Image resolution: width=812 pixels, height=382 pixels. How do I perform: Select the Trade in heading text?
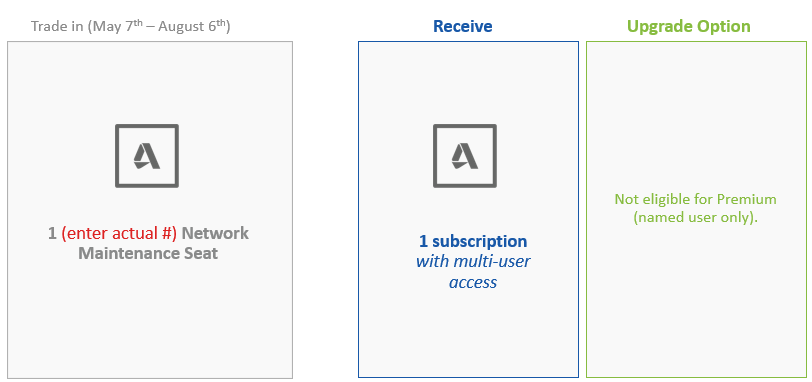130,26
